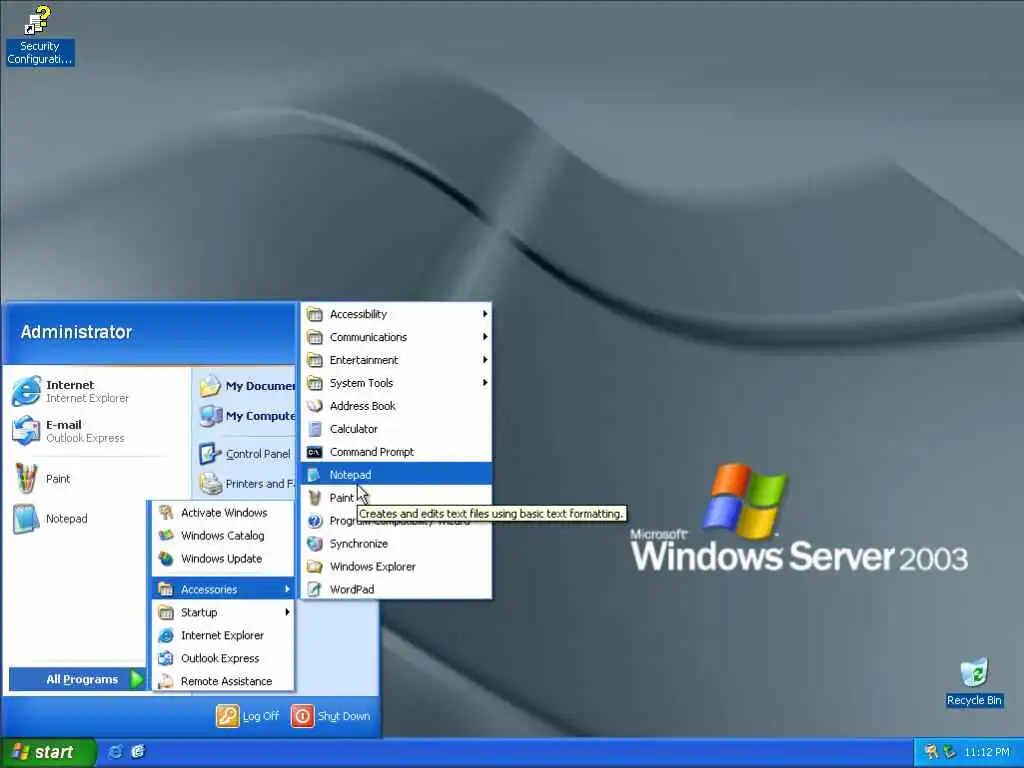
Task: Expand the Startup submenu arrow
Action: pyautogui.click(x=287, y=612)
